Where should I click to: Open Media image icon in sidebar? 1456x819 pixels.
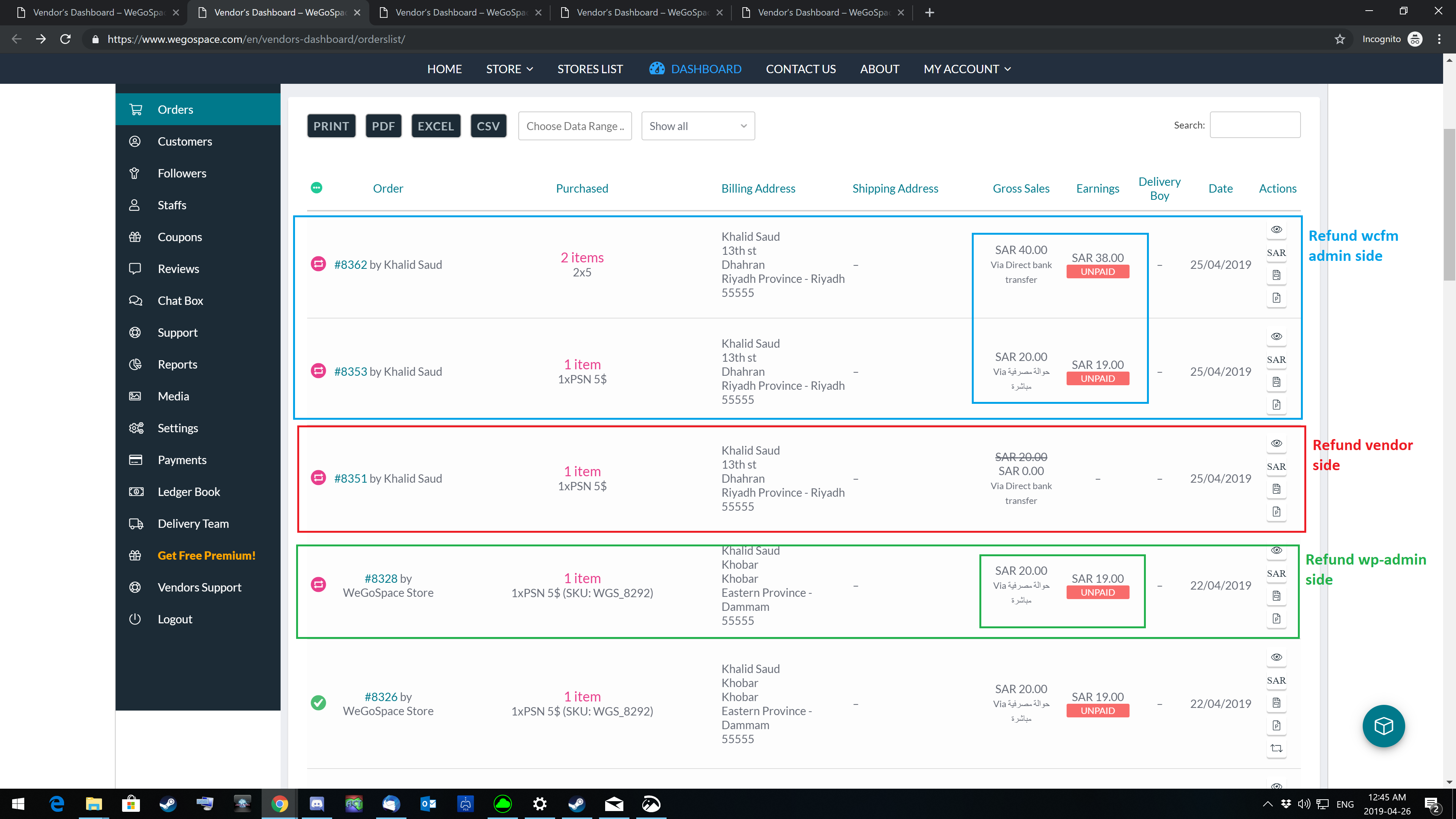pyautogui.click(x=135, y=395)
